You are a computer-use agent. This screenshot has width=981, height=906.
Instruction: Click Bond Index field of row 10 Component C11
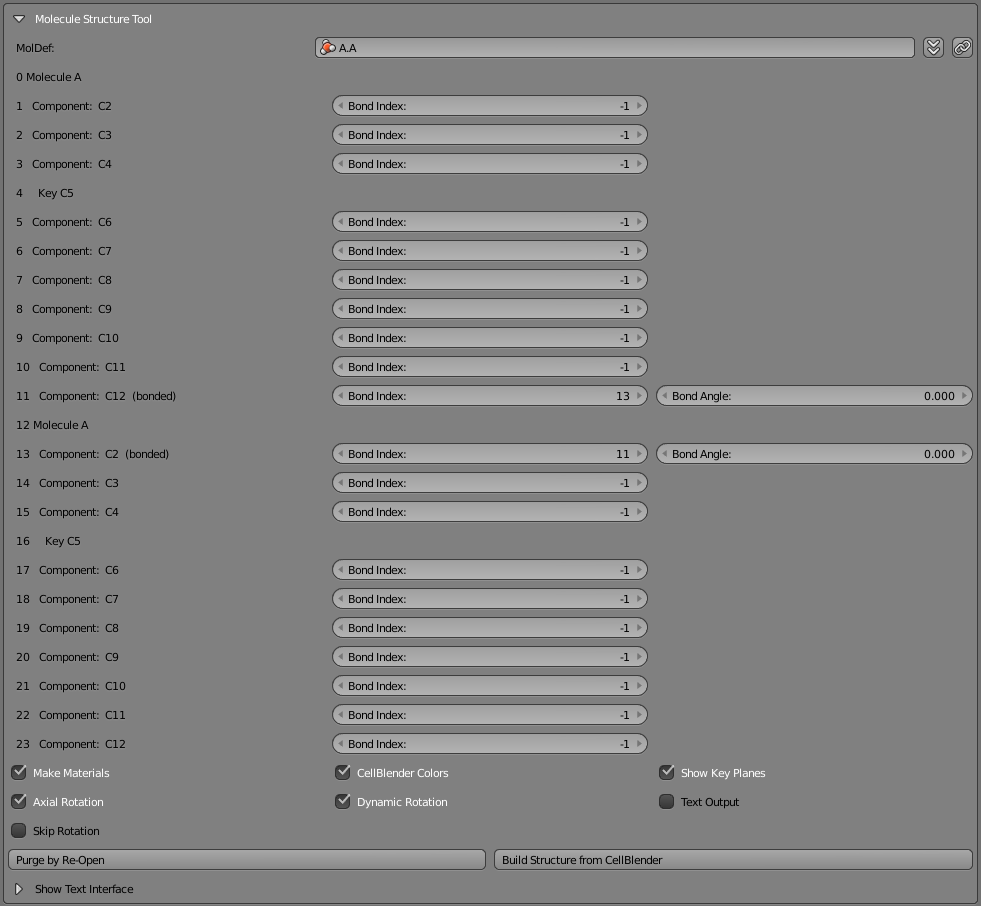click(x=490, y=367)
